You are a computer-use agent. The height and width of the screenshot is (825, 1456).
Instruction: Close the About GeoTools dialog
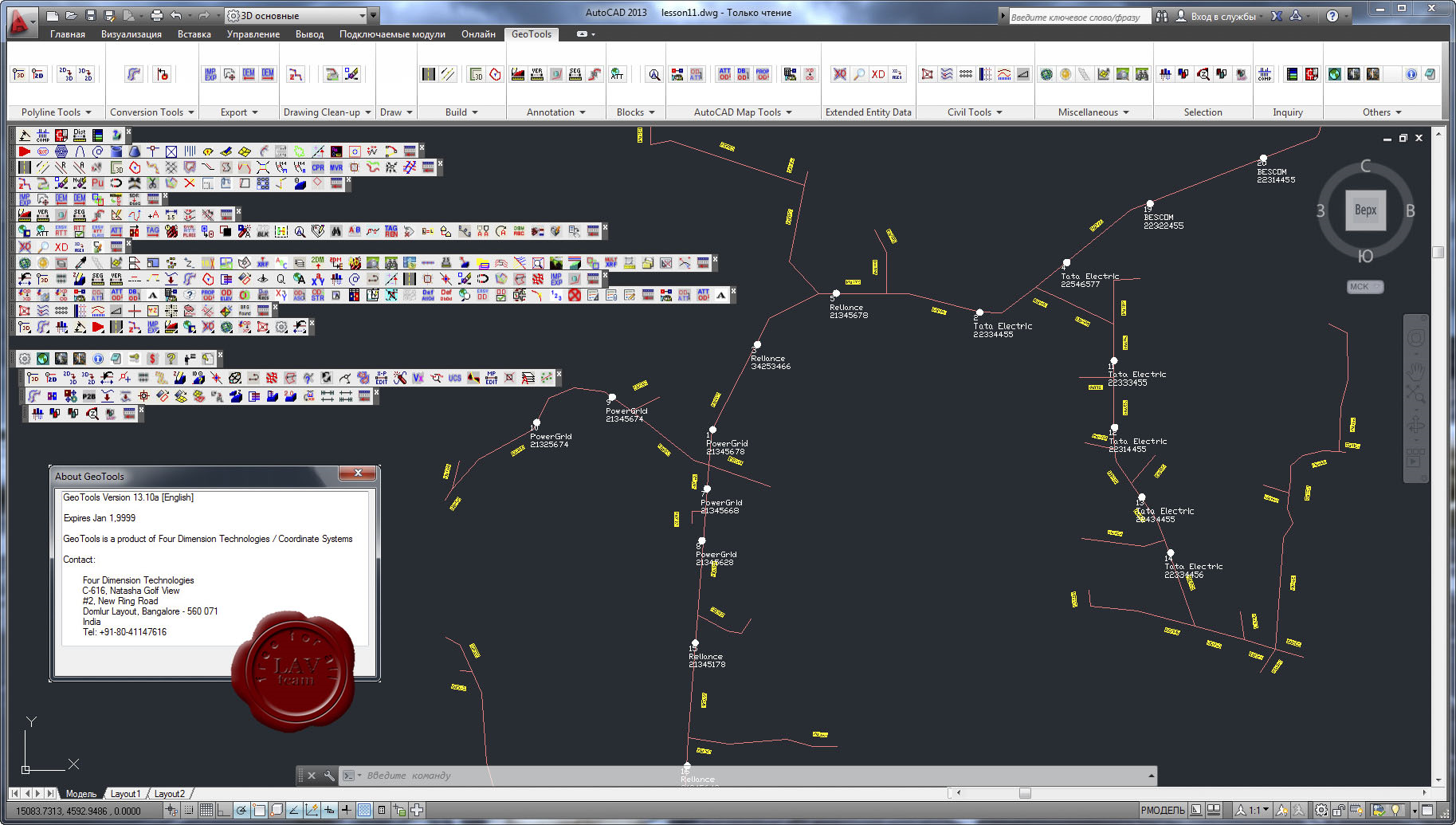click(x=358, y=473)
